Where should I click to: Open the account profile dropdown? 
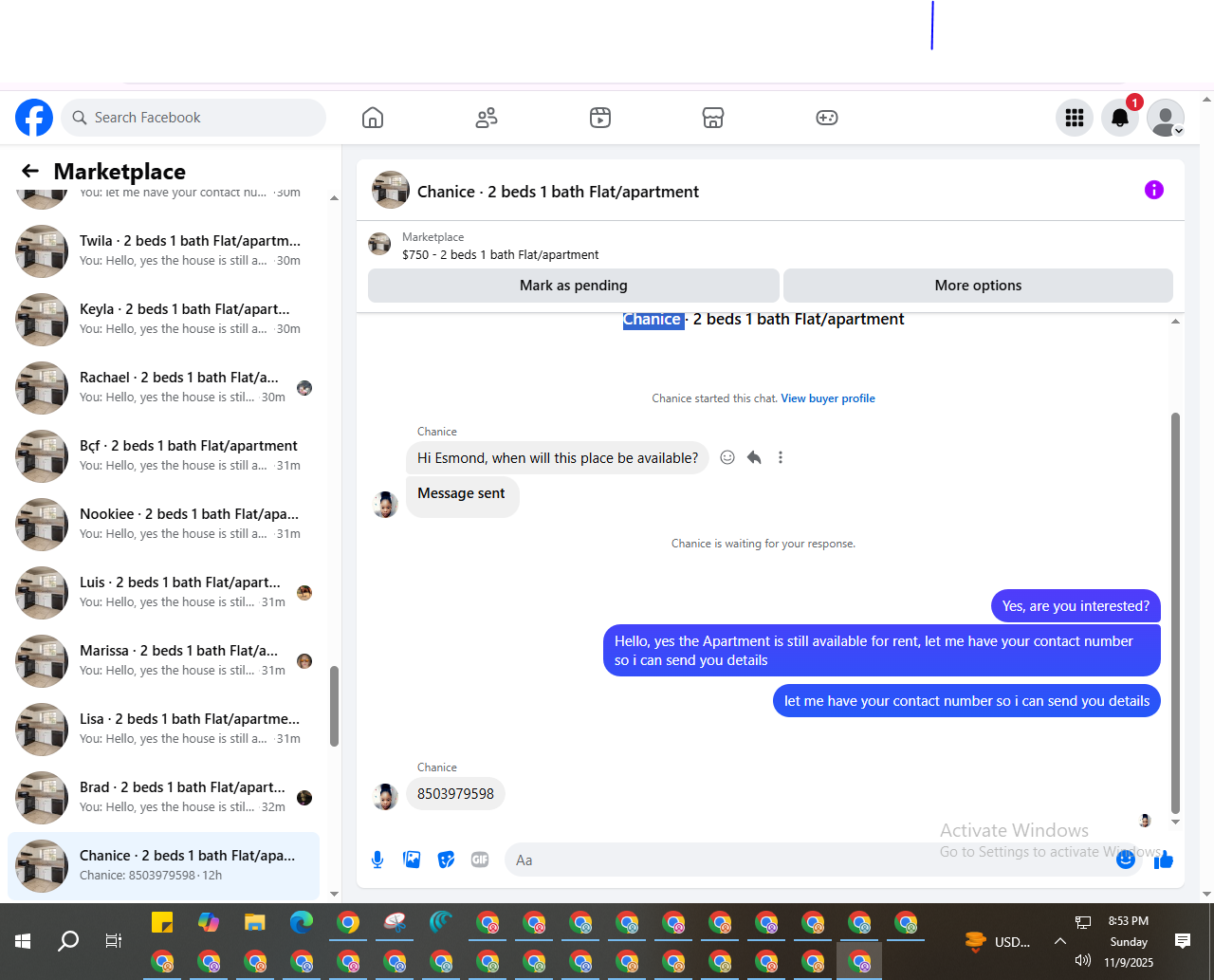1166,118
